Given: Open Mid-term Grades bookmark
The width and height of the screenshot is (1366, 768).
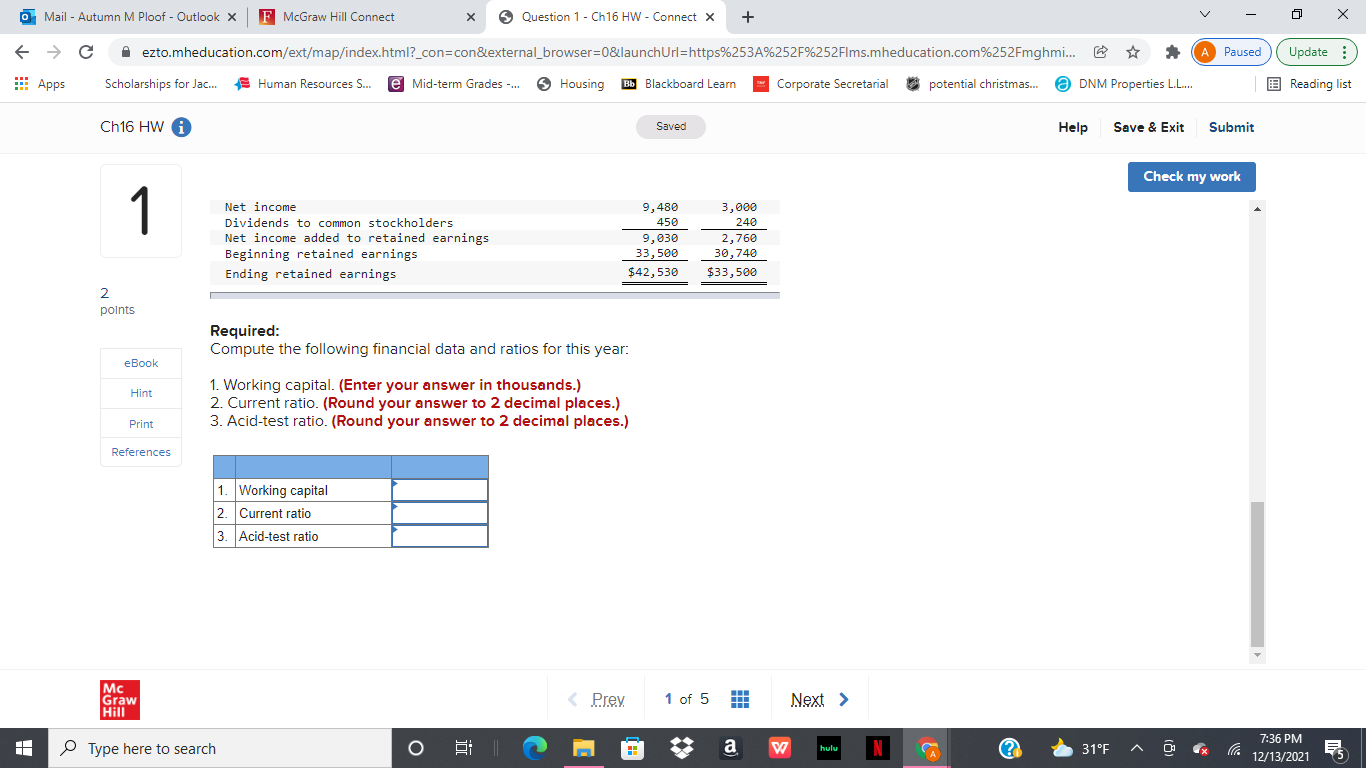Looking at the screenshot, I should coord(455,84).
